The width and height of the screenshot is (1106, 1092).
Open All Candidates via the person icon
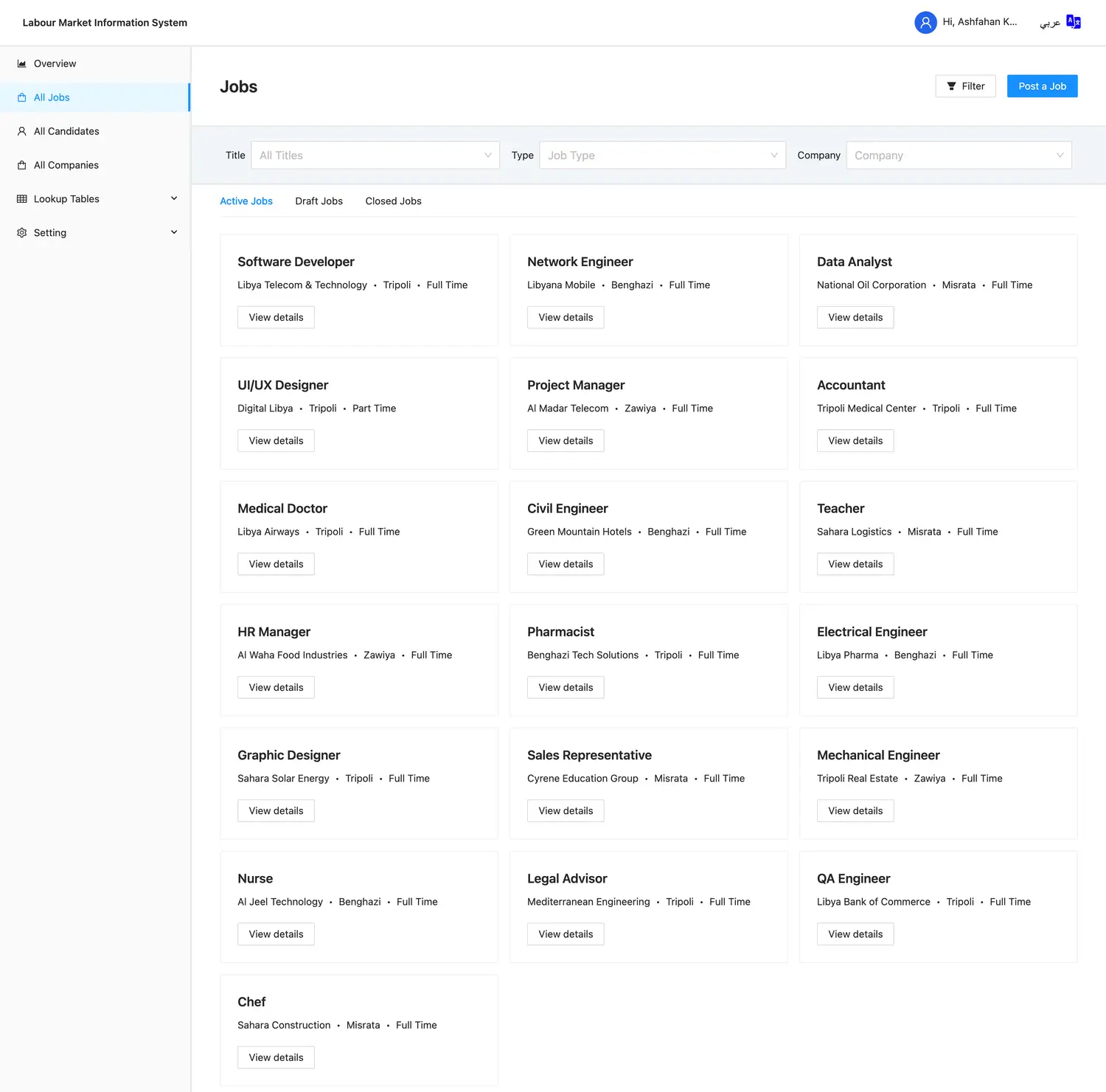[x=21, y=131]
